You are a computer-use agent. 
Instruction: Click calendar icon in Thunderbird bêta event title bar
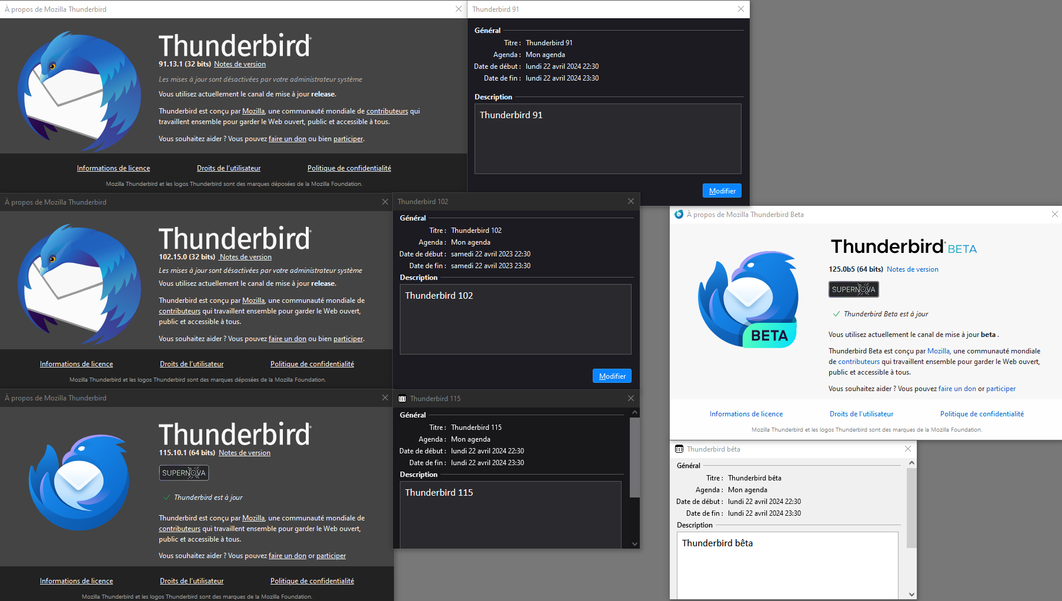679,449
